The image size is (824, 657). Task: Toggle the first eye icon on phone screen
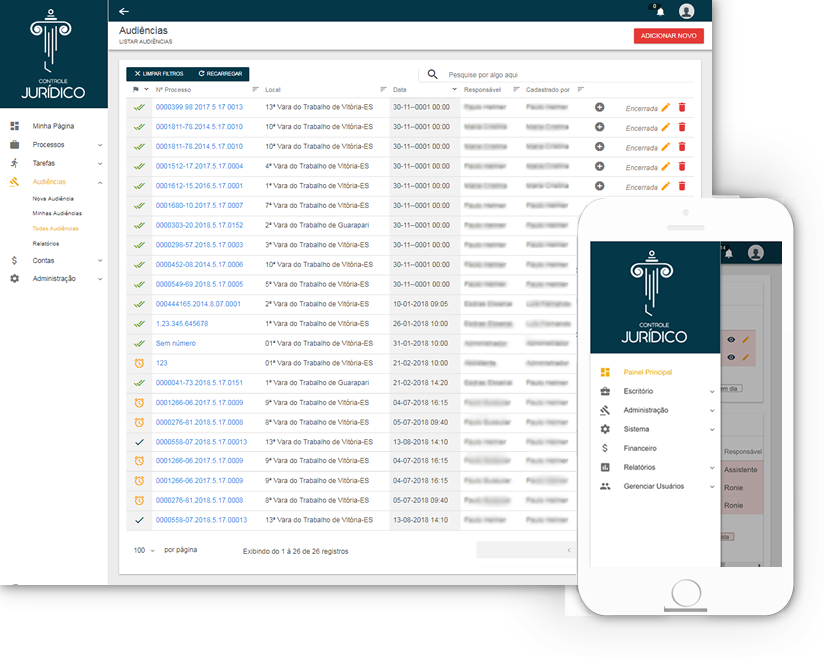(731, 340)
